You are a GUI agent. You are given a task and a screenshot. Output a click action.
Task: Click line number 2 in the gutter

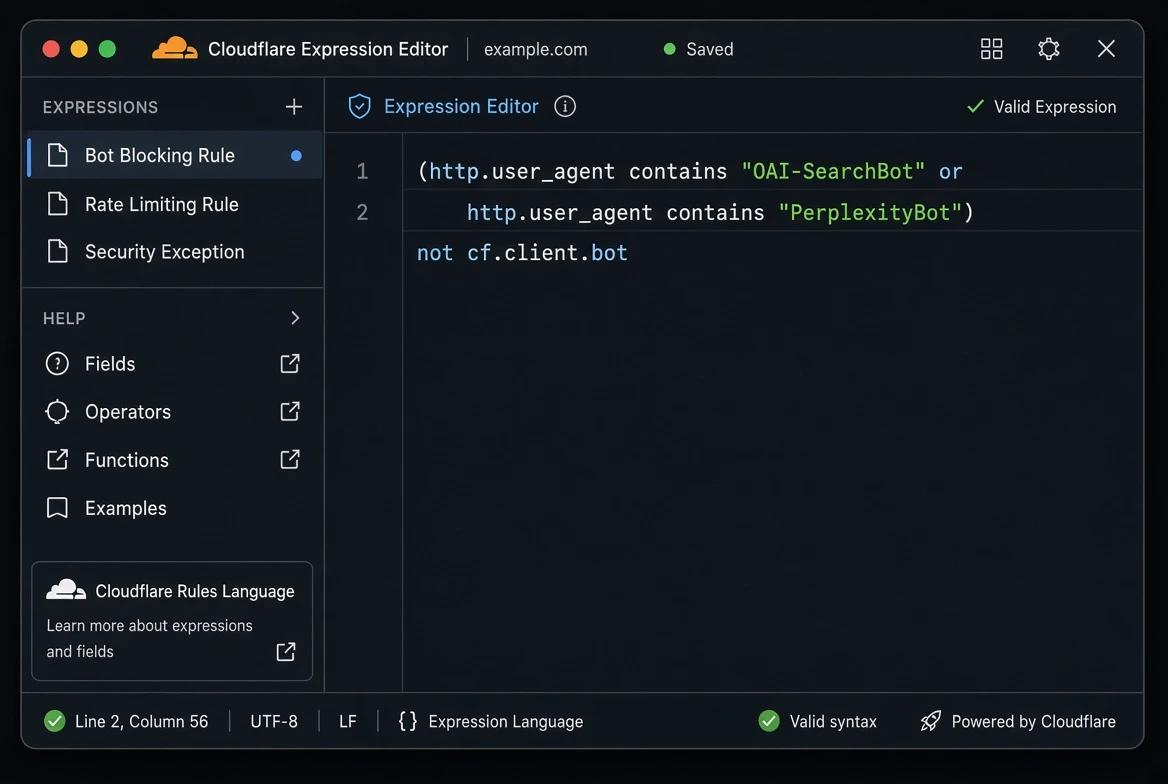coord(362,212)
